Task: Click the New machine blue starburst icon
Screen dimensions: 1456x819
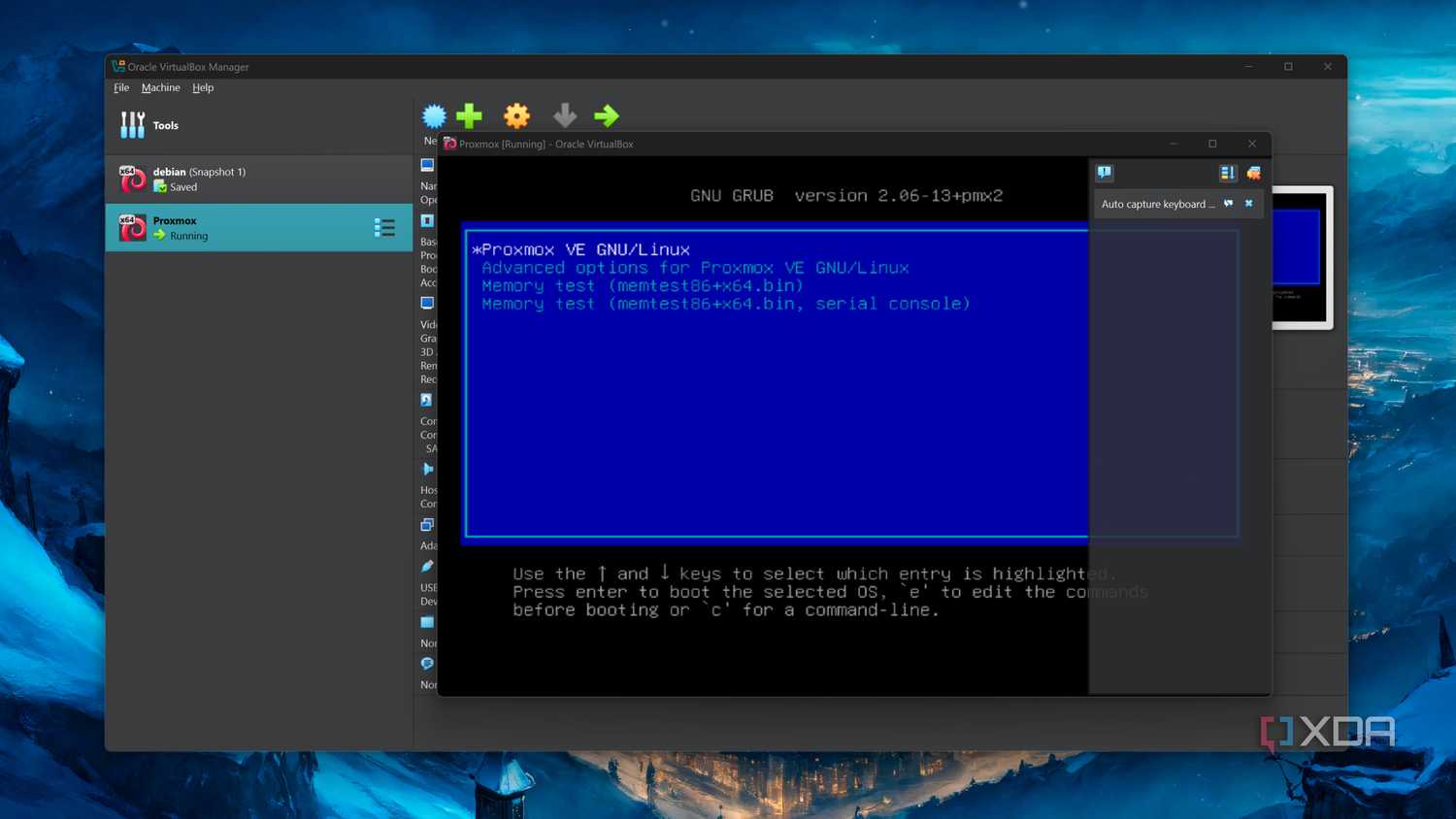Action: click(434, 116)
